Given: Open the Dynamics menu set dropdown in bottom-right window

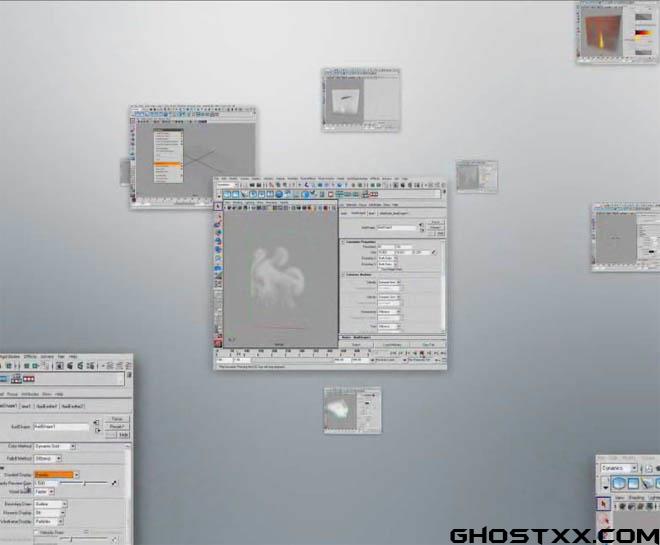Looking at the screenshot, I should point(618,468).
